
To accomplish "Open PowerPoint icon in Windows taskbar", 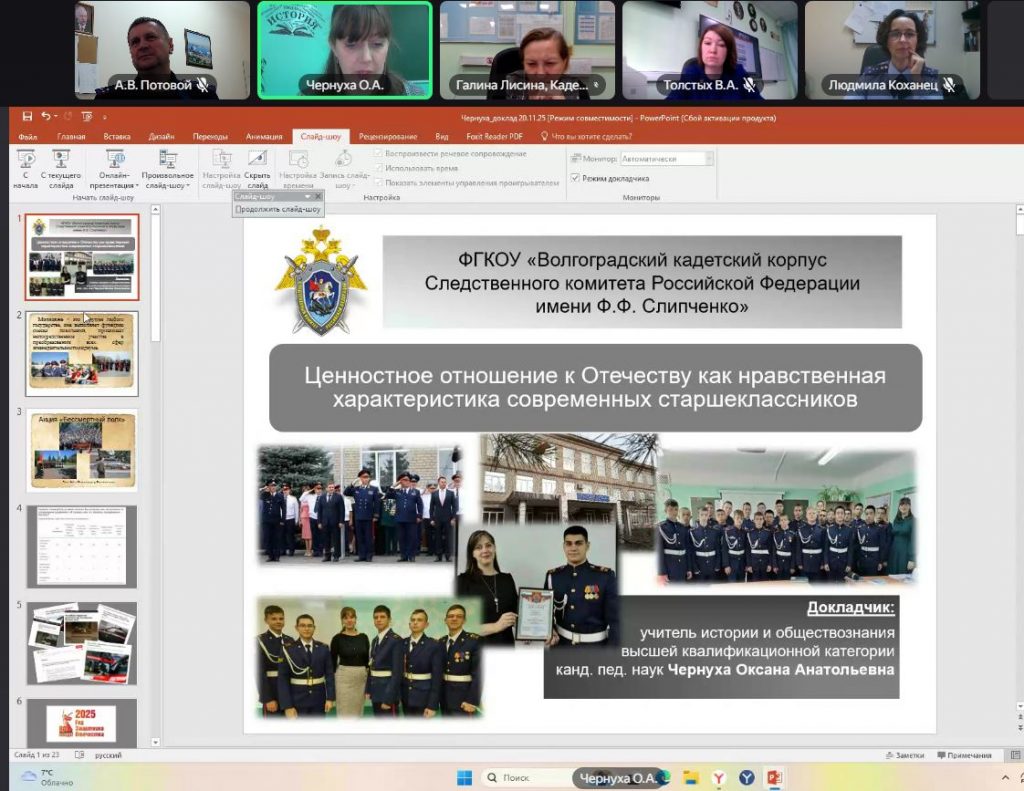I will click(774, 777).
